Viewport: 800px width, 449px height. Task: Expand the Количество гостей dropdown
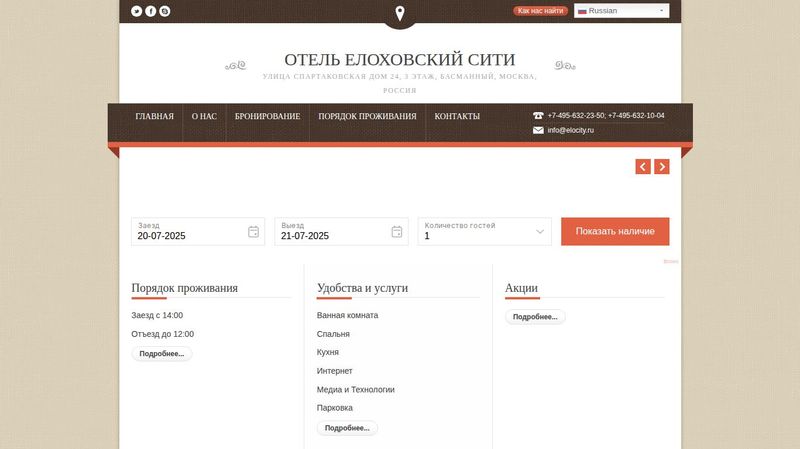click(x=540, y=232)
